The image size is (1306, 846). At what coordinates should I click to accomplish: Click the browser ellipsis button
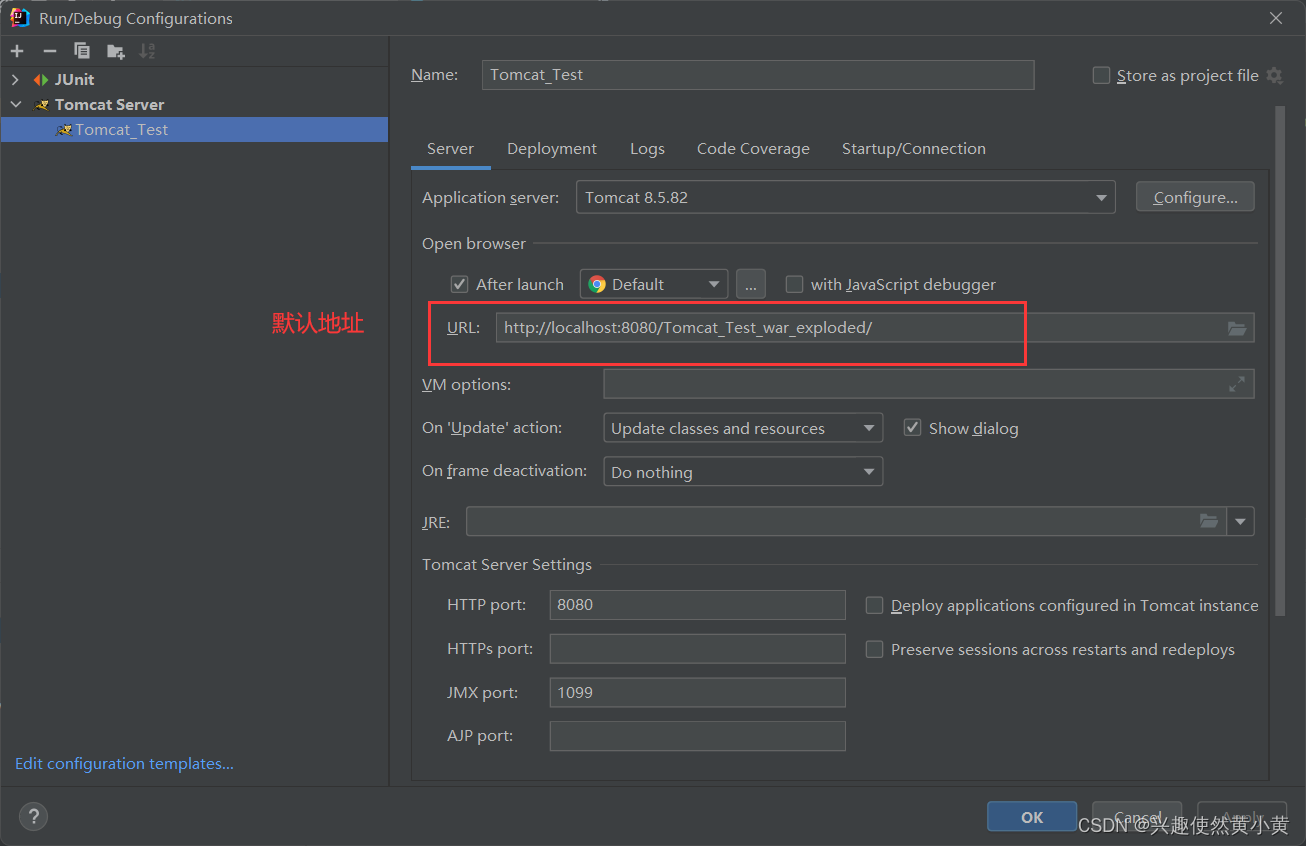(x=751, y=284)
